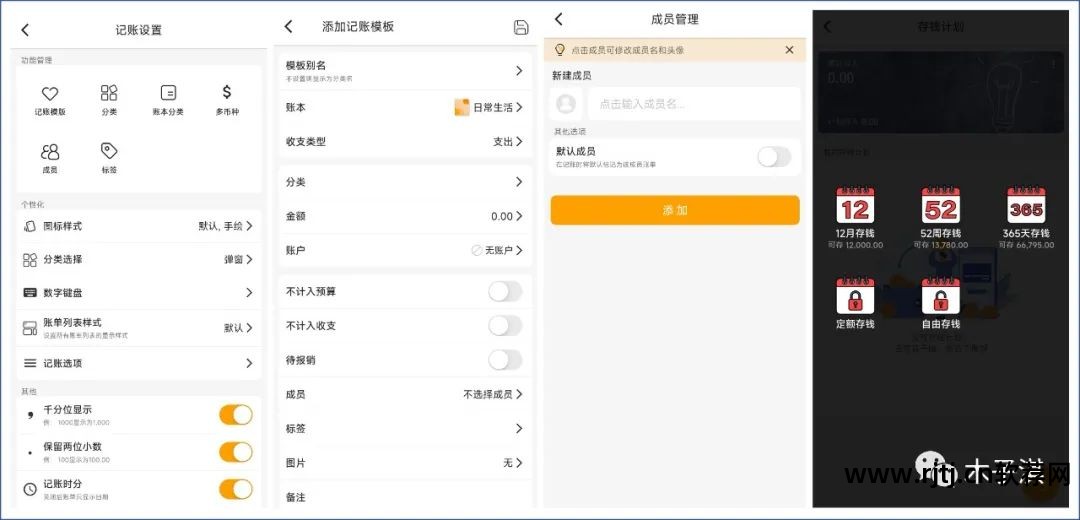Expand 分类选择 option 弹窗

point(238,260)
